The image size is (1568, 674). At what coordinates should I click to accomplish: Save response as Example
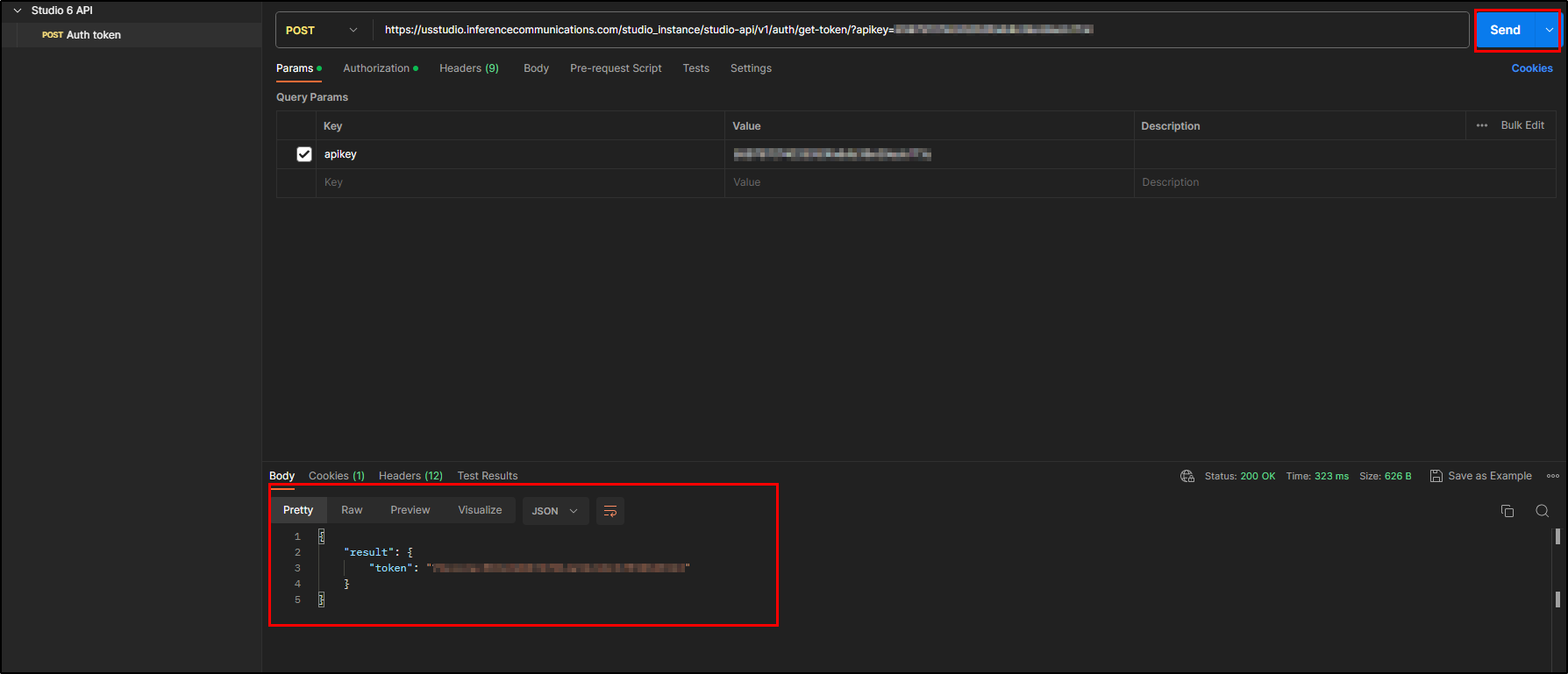coord(1481,476)
